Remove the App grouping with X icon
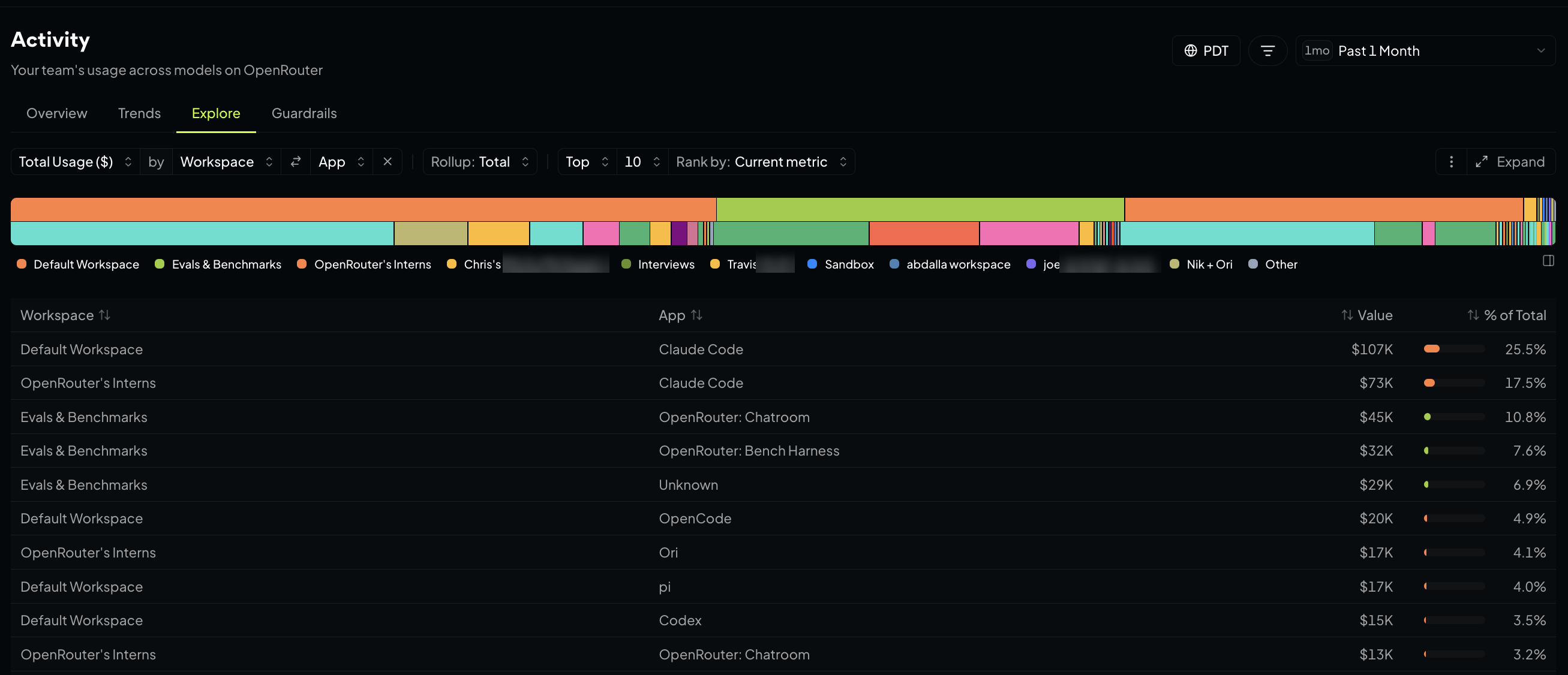This screenshot has height=675, width=1568. (387, 162)
